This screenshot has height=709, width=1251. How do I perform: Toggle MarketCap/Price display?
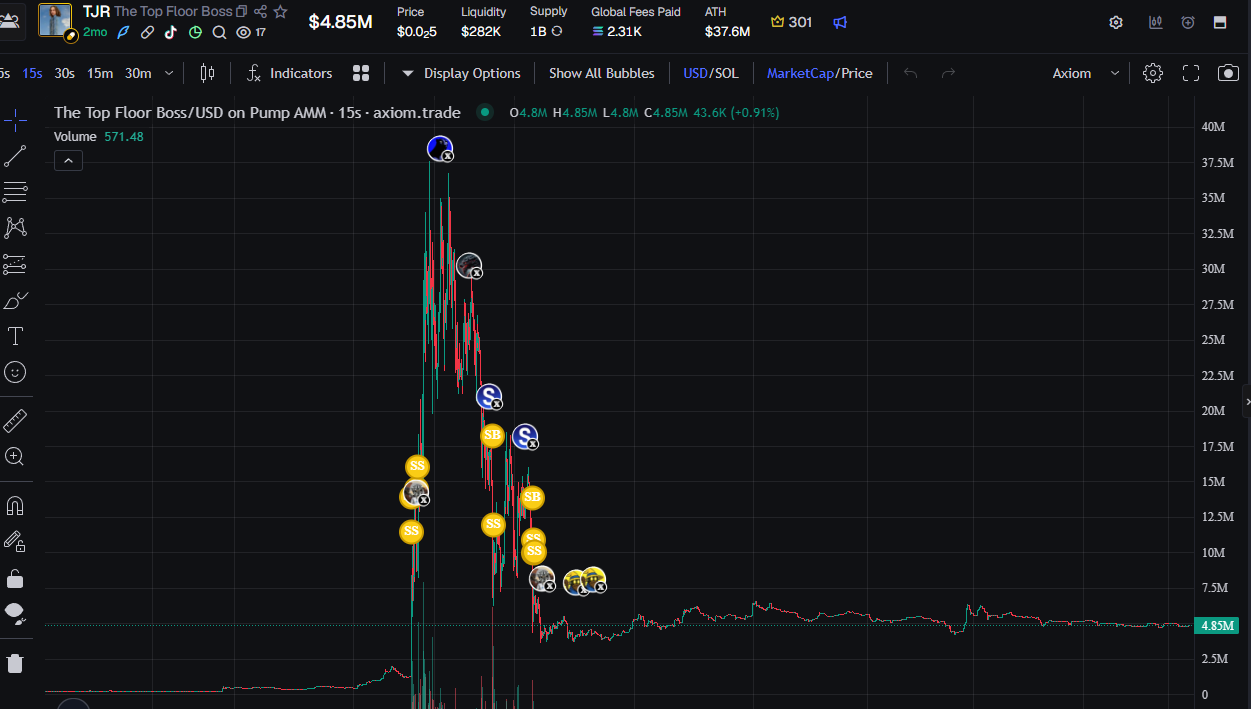pyautogui.click(x=819, y=73)
